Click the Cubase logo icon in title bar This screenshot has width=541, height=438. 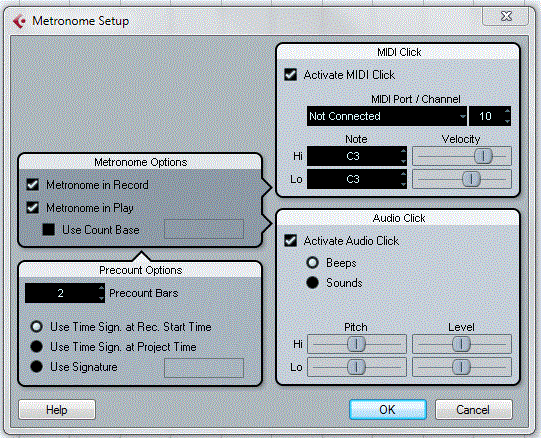pyautogui.click(x=19, y=21)
